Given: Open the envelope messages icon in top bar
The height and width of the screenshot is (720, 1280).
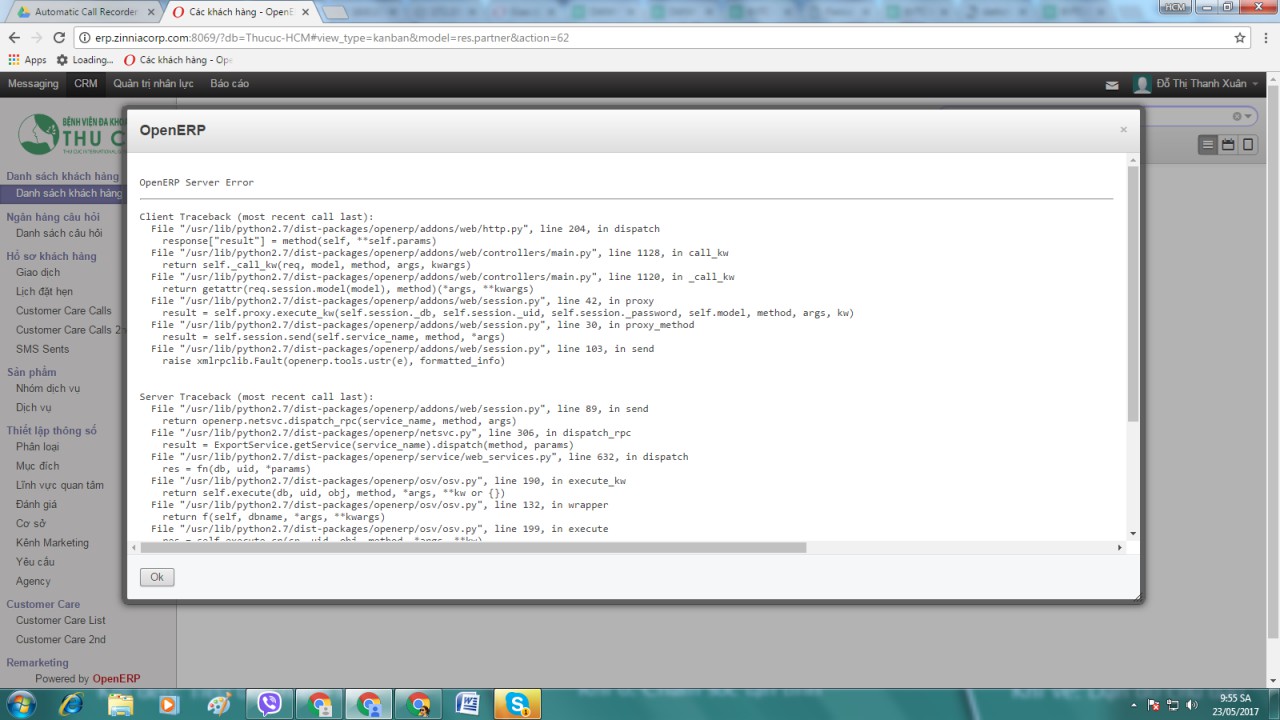Looking at the screenshot, I should pyautogui.click(x=1112, y=85).
